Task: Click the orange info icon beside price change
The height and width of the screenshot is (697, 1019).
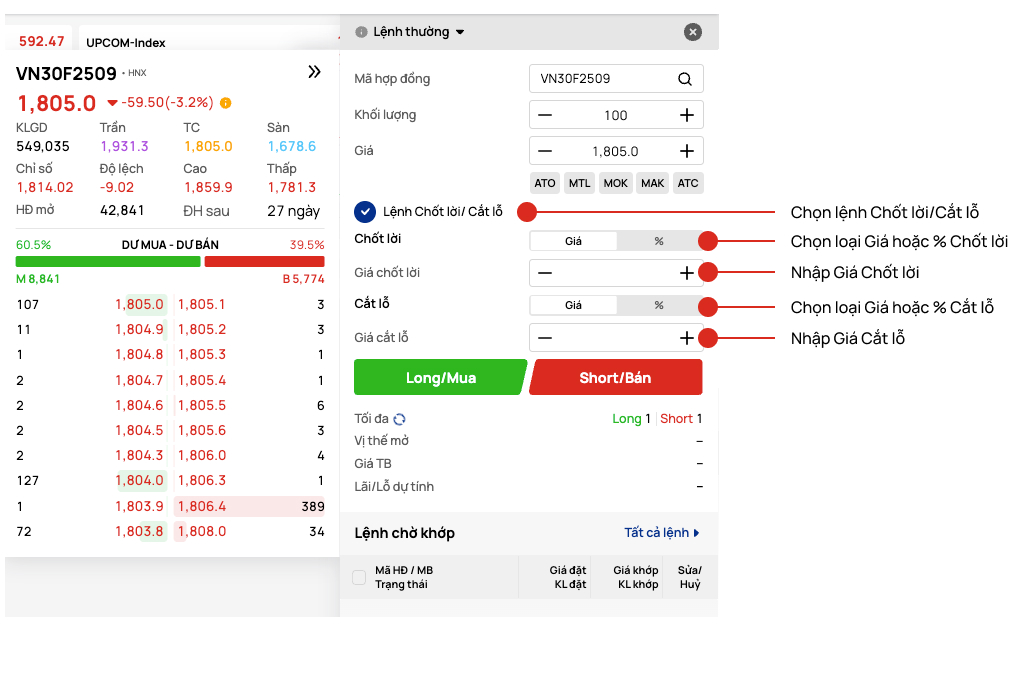Action: click(226, 103)
